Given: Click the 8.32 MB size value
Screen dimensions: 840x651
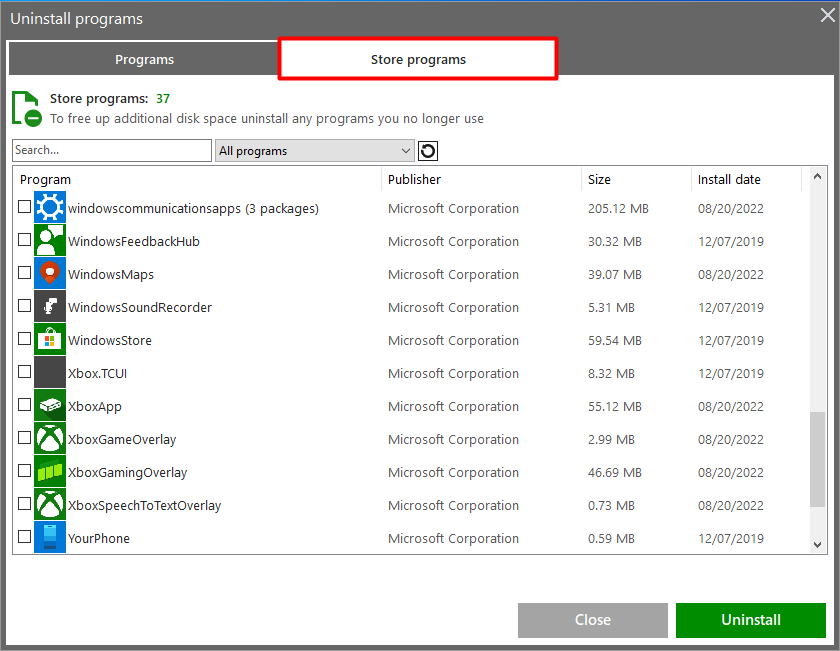Looking at the screenshot, I should [611, 373].
